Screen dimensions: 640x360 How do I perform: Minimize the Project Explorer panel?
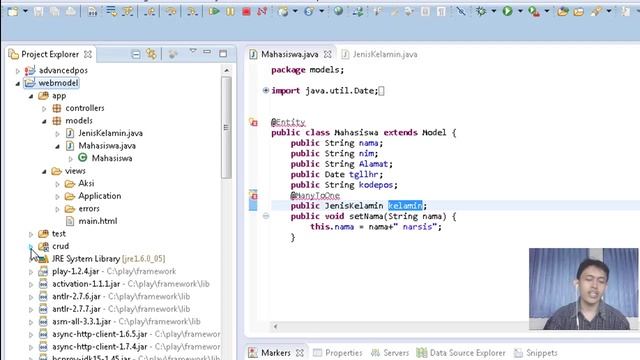click(x=207, y=52)
